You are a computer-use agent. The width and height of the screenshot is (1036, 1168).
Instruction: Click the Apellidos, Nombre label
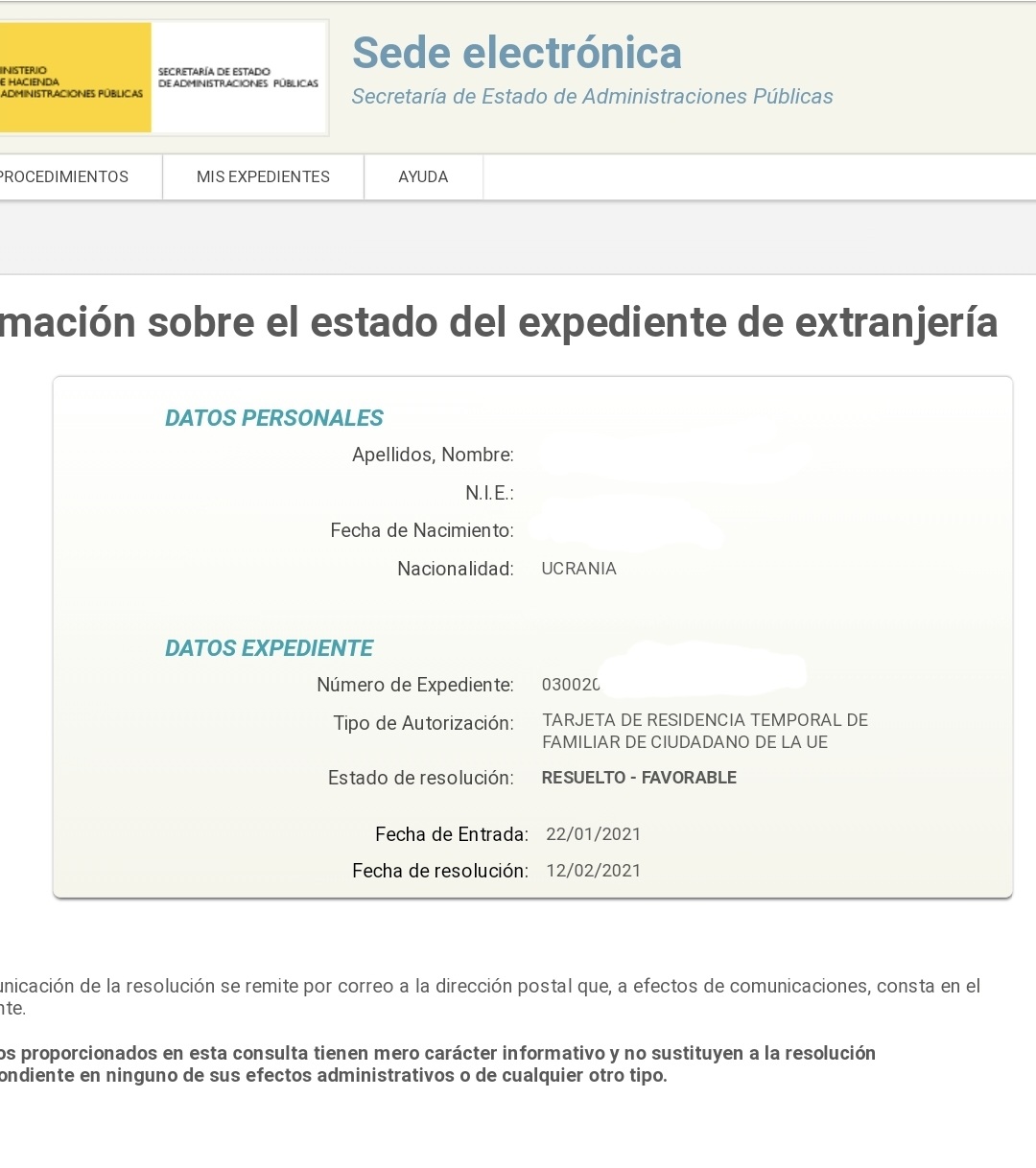point(433,455)
